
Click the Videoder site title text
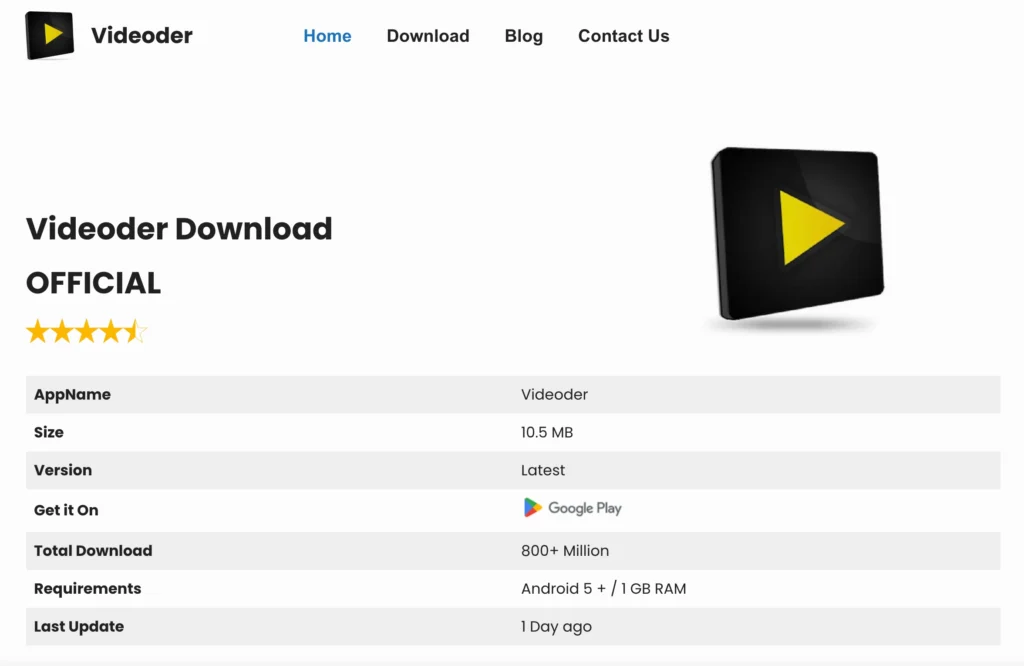pyautogui.click(x=142, y=36)
